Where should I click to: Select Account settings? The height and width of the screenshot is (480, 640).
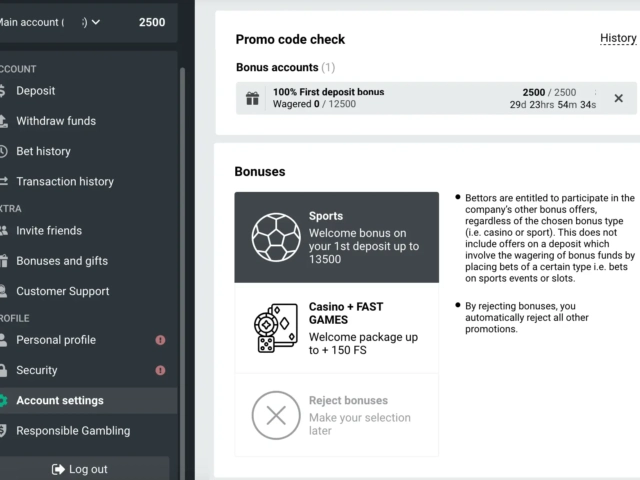89,400
